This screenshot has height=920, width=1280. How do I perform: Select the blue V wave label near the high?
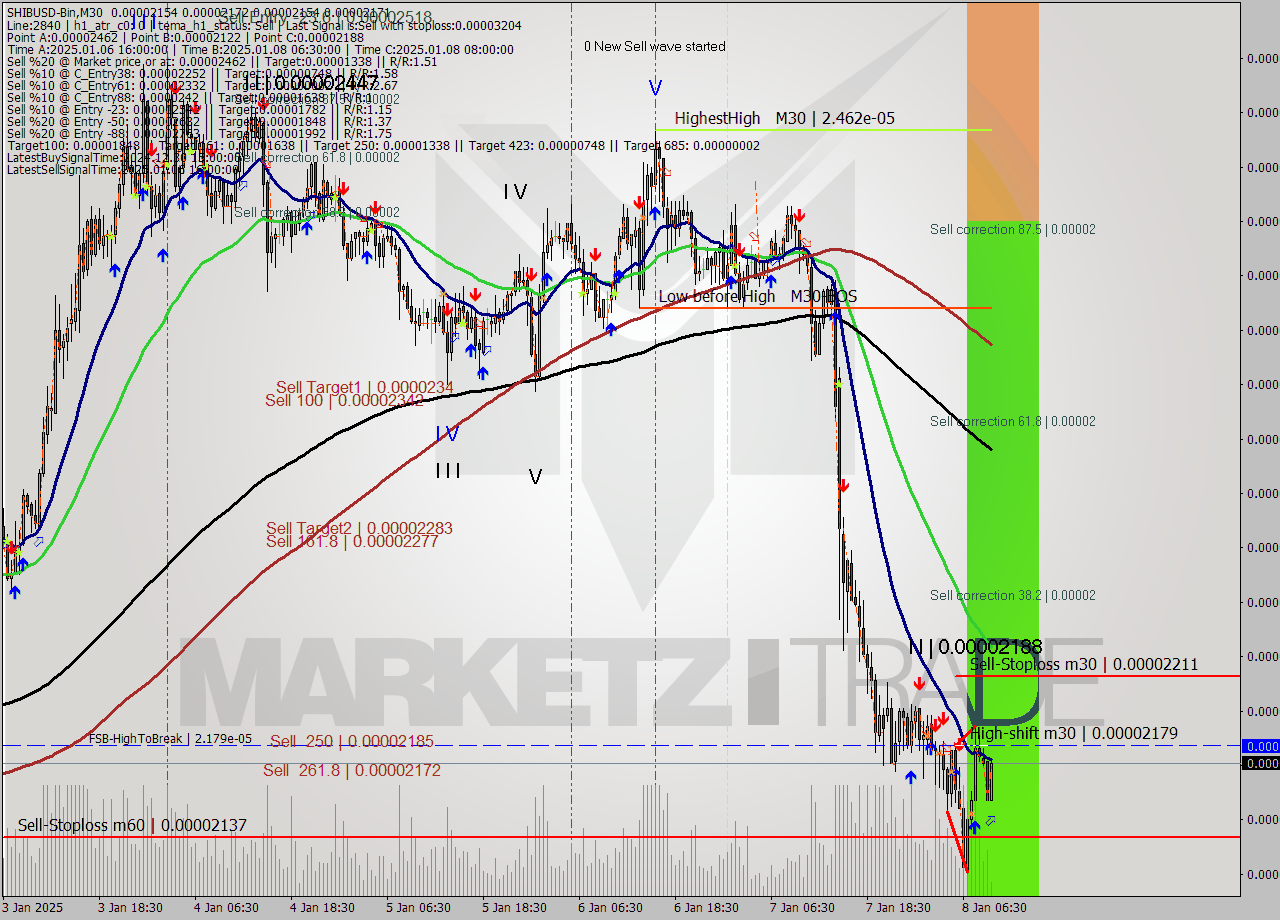coord(655,88)
